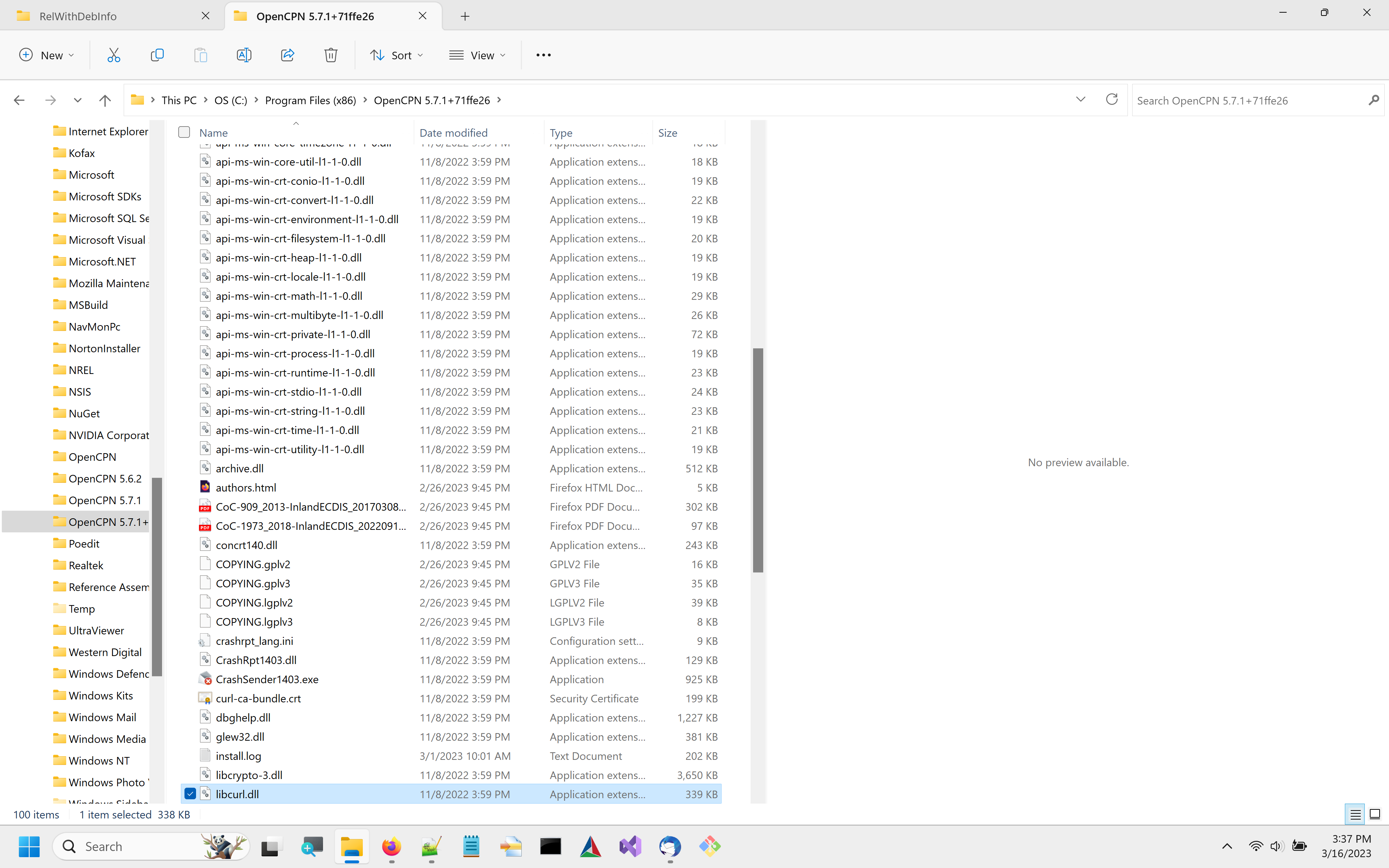Viewport: 1389px width, 868px height.
Task: Open the Sort dropdown
Action: pyautogui.click(x=396, y=55)
